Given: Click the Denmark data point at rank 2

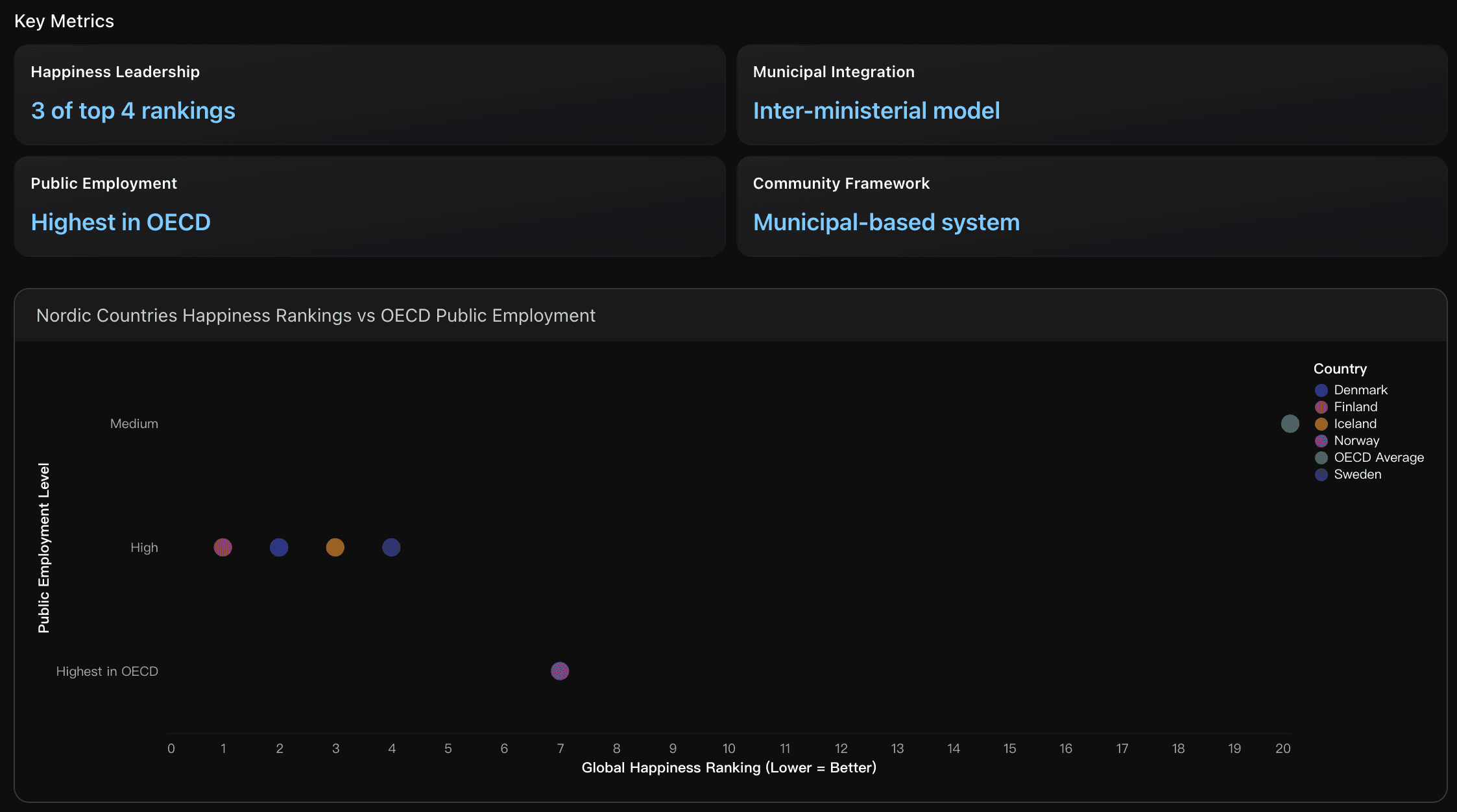Looking at the screenshot, I should coord(279,547).
